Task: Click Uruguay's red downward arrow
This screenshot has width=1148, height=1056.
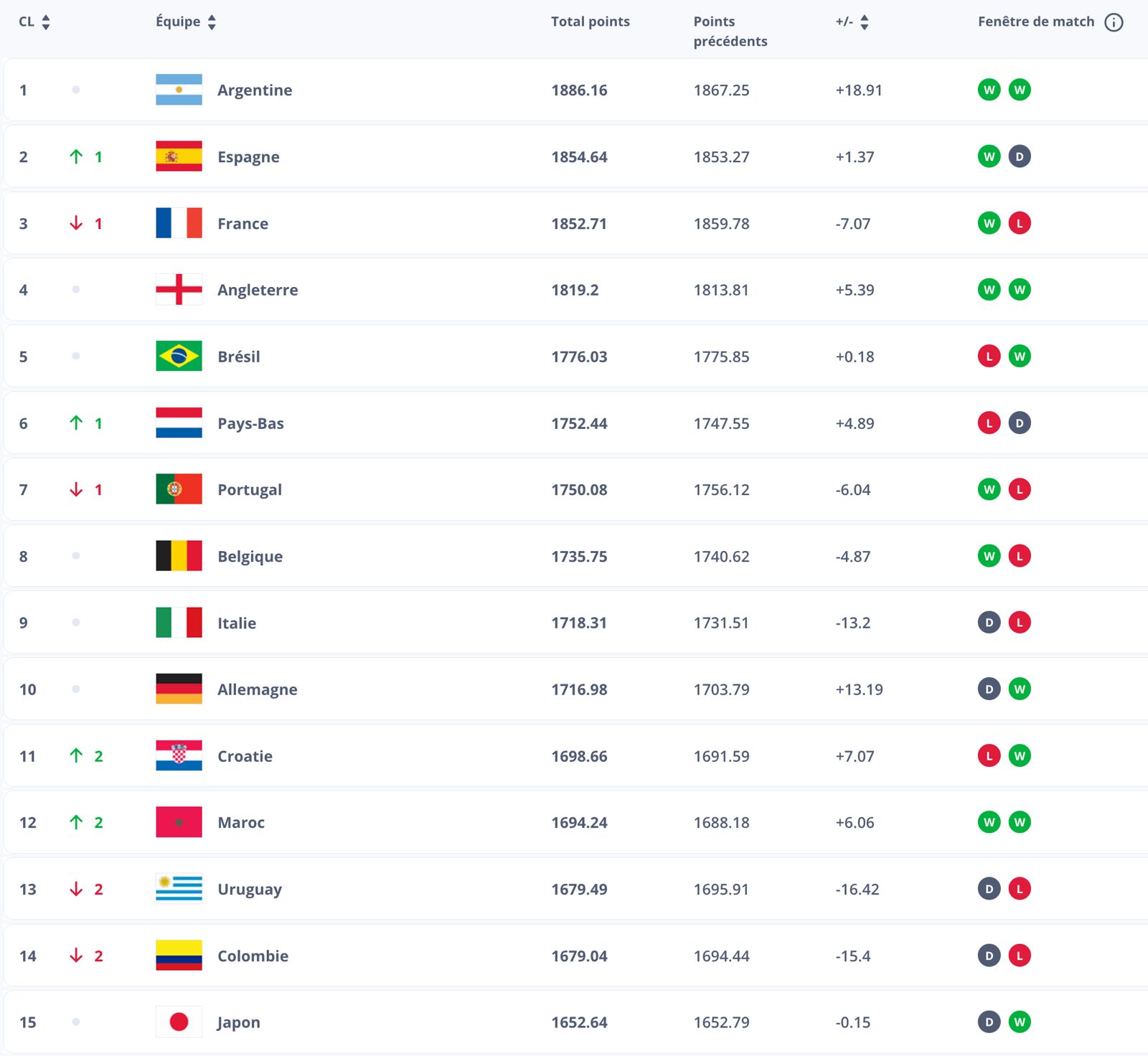Action: click(x=76, y=889)
